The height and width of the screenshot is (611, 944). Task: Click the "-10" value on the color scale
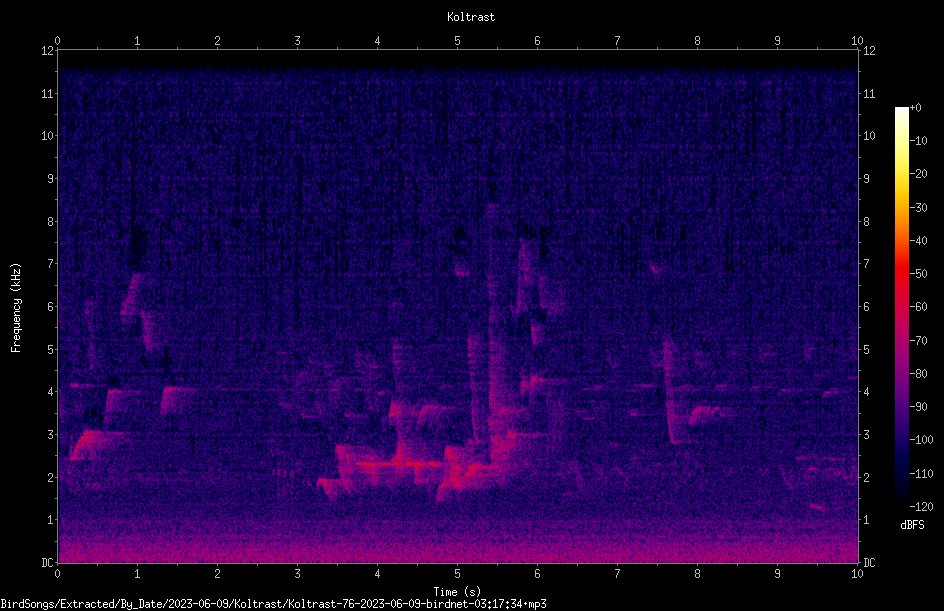click(918, 141)
